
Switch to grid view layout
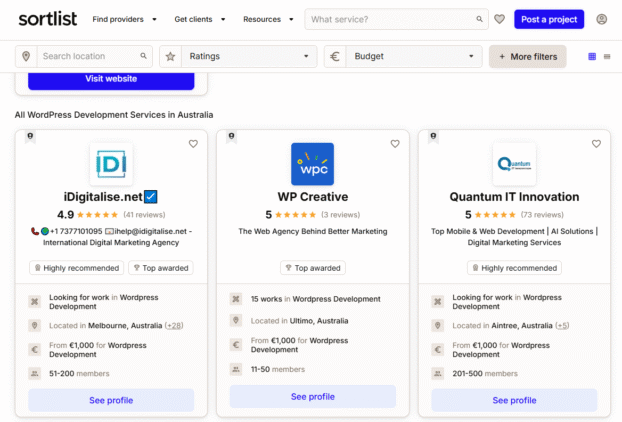[592, 56]
